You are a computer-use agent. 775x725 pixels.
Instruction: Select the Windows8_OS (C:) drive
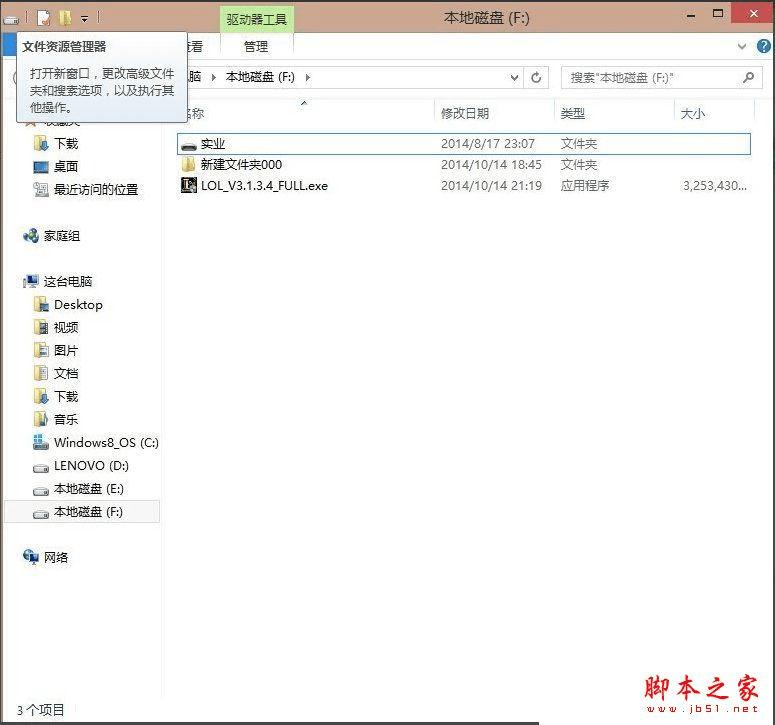[106, 442]
